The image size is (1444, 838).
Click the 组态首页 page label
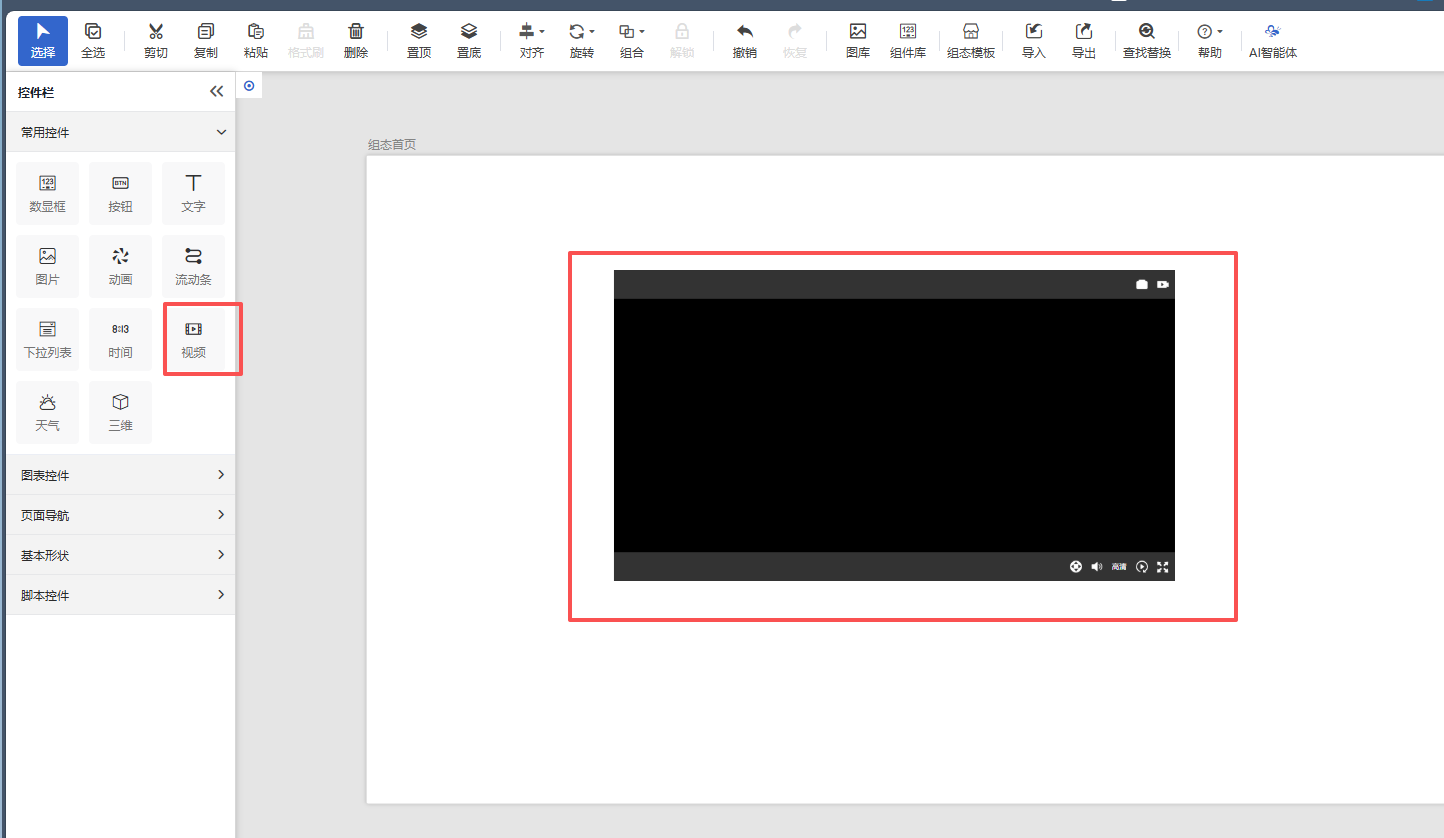[x=392, y=145]
